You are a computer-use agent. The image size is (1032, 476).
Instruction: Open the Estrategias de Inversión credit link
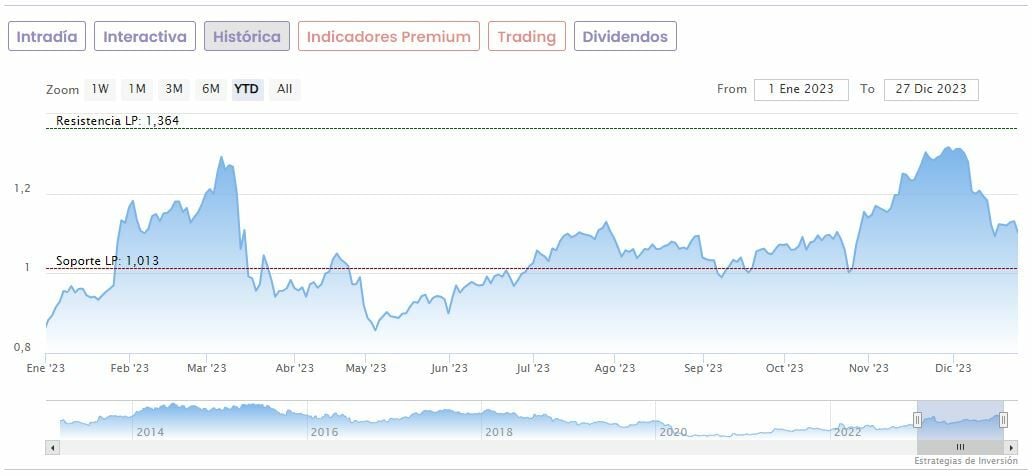(x=965, y=461)
